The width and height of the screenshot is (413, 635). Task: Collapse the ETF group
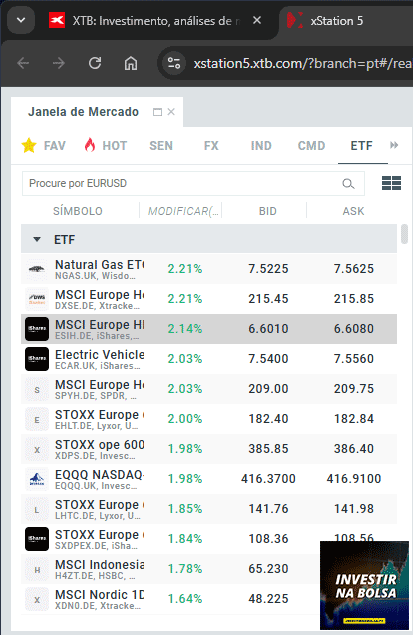point(37,239)
